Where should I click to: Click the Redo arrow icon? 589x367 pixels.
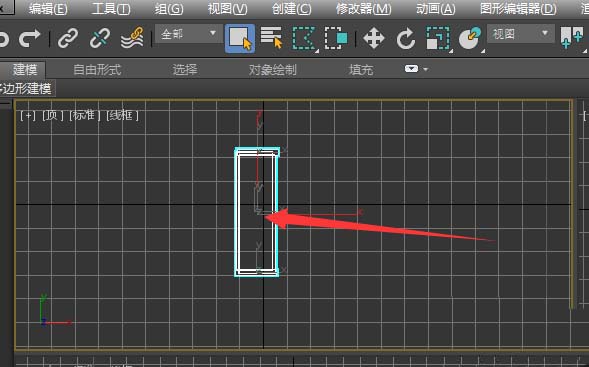click(x=29, y=38)
